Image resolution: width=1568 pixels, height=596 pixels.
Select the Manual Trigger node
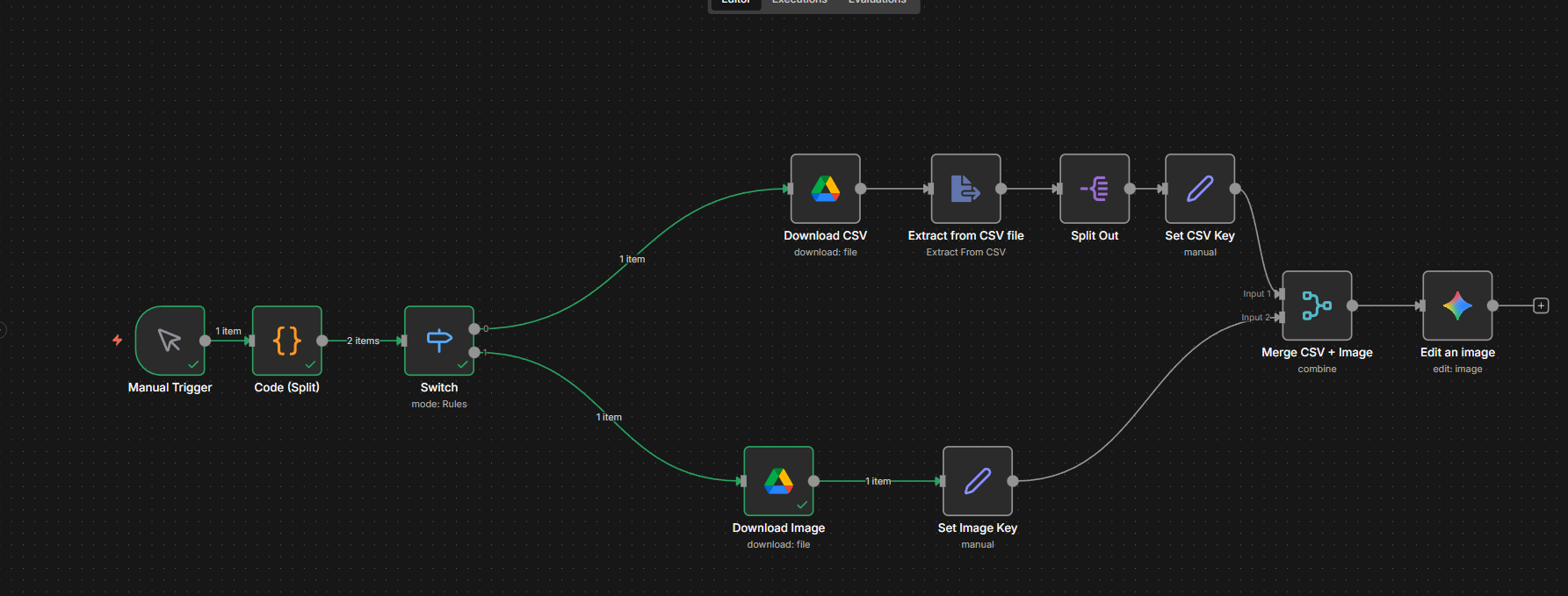tap(170, 341)
